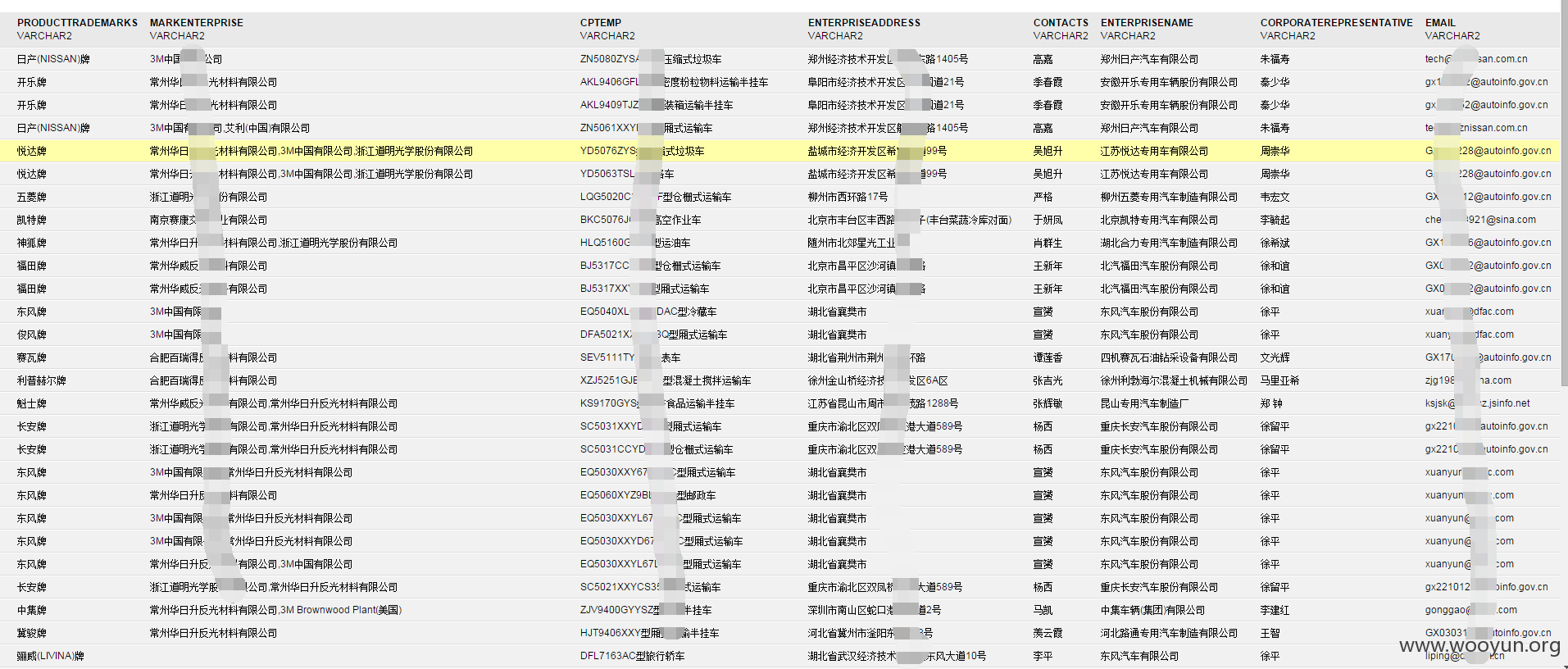This screenshot has width=1568, height=669.
Task: Click 悦达牌 in the yellow highlighted row
Action: click(x=32, y=151)
